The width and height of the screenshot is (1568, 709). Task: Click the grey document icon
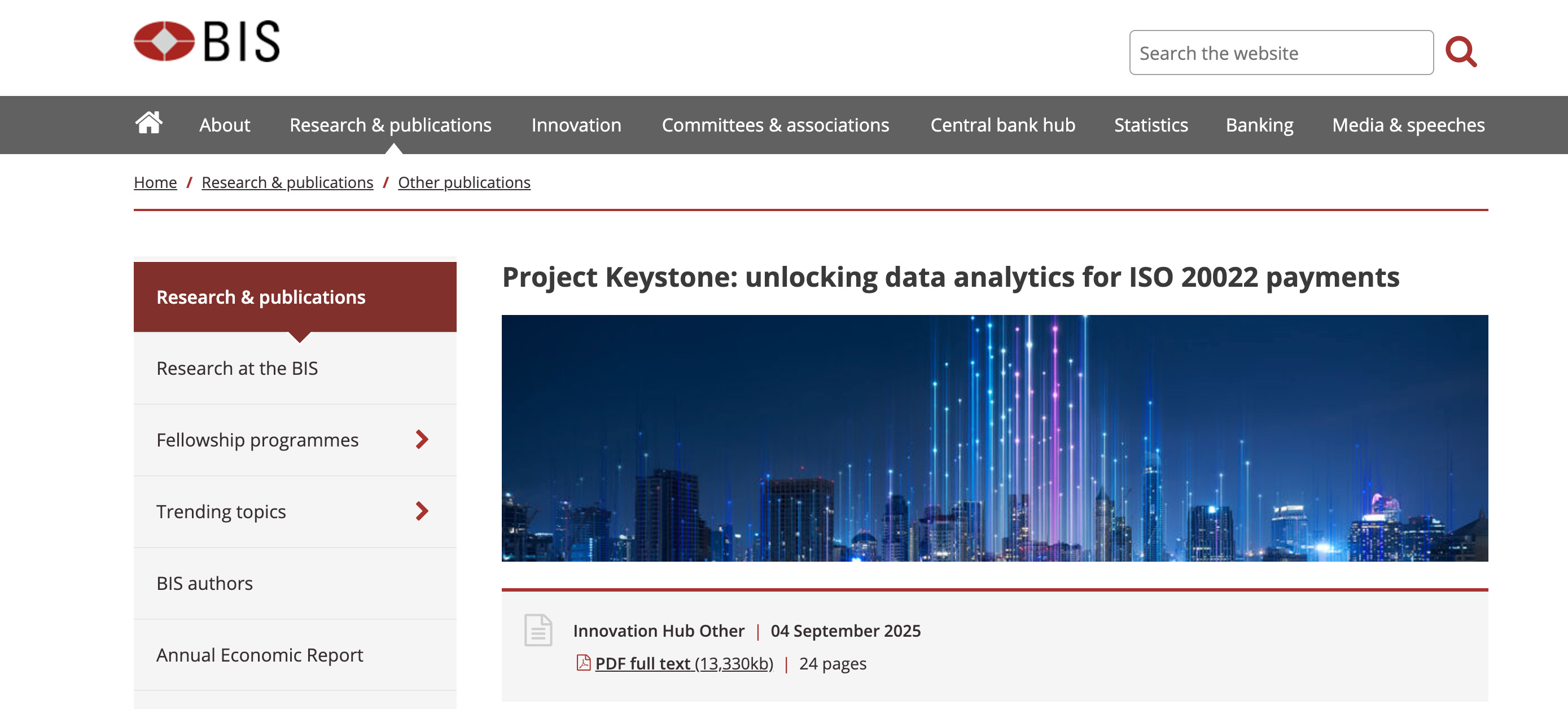click(x=538, y=630)
